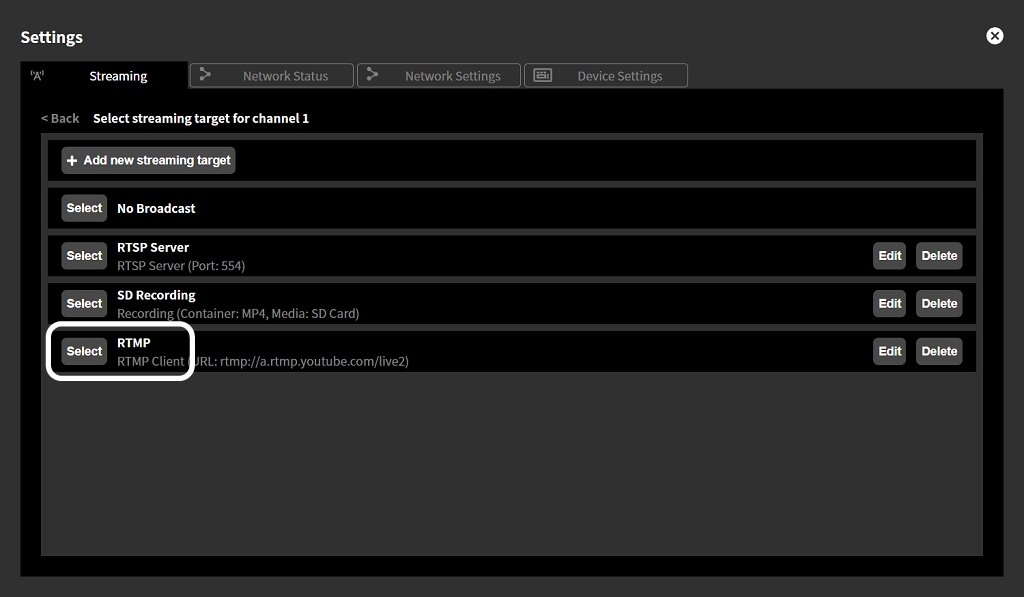The image size is (1024, 597).
Task: Delete the SD Recording streaming target
Action: [938, 303]
